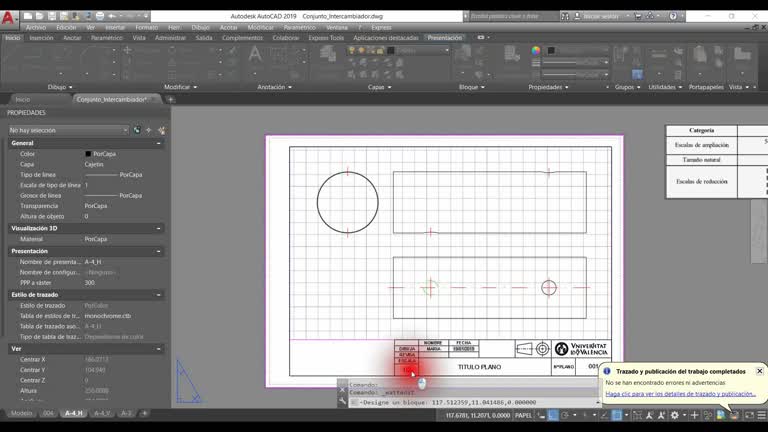Viewport: 768px width, 432px height.
Task: Click the workspace settings gear in status bar
Action: click(674, 415)
